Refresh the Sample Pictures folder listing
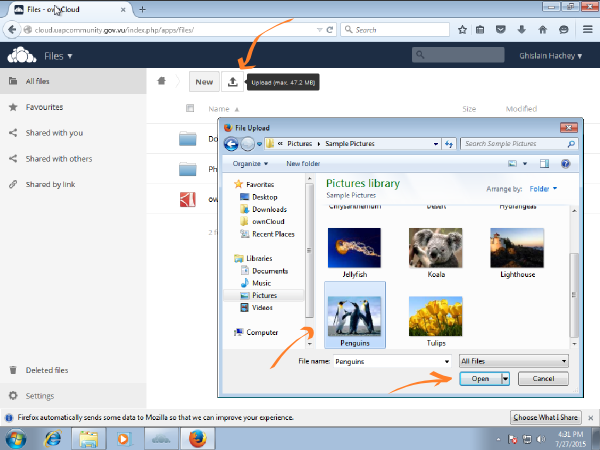 449,144
